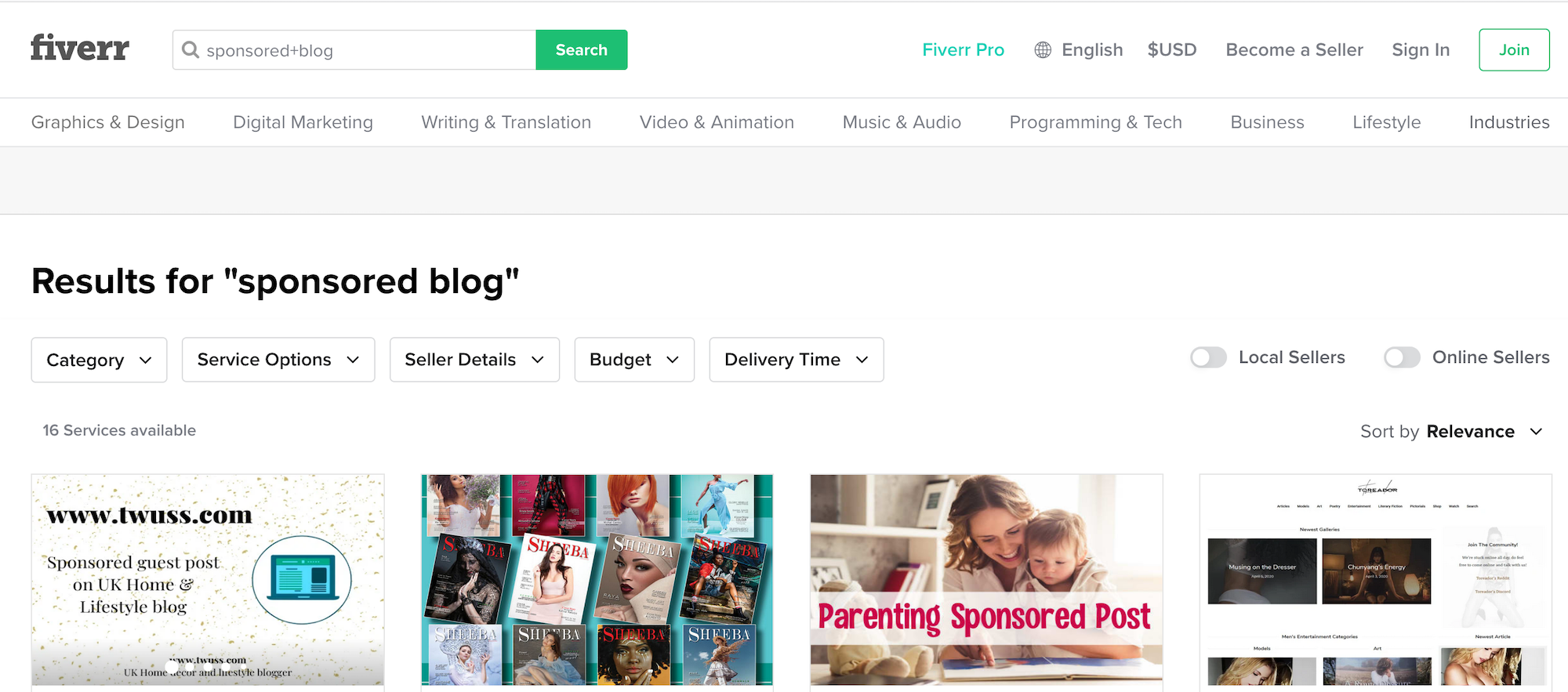Expand the Budget filter dropdown
1568x692 pixels.
(x=634, y=360)
